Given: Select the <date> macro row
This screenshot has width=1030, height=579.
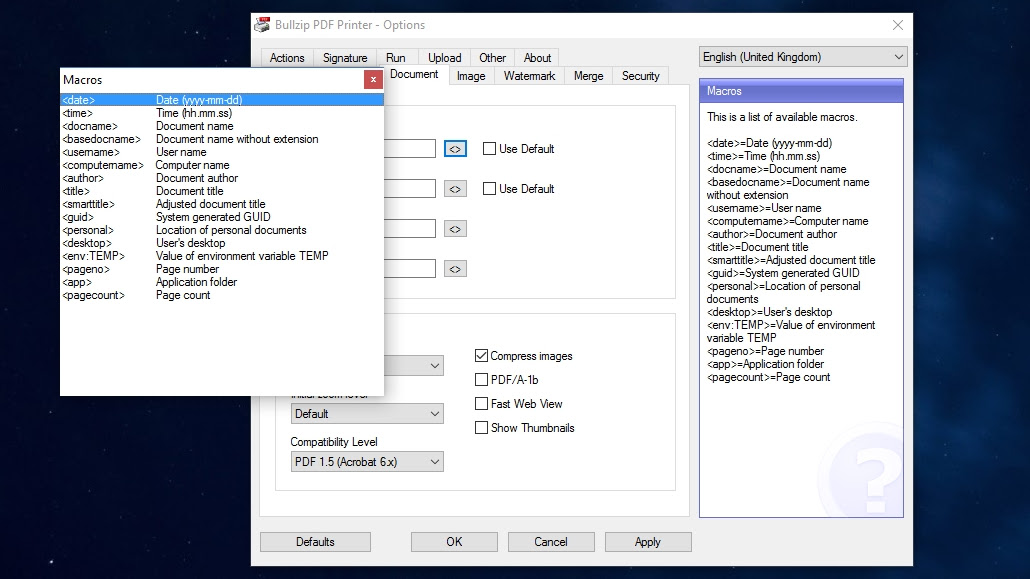Looking at the screenshot, I should tap(222, 100).
